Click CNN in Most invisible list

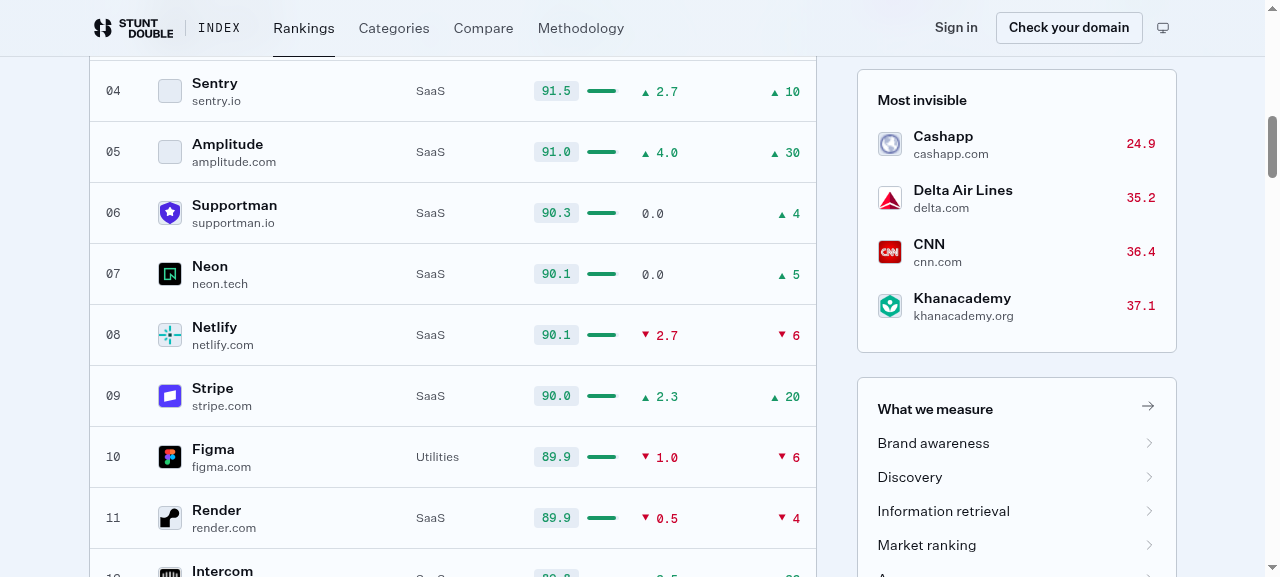tap(929, 244)
